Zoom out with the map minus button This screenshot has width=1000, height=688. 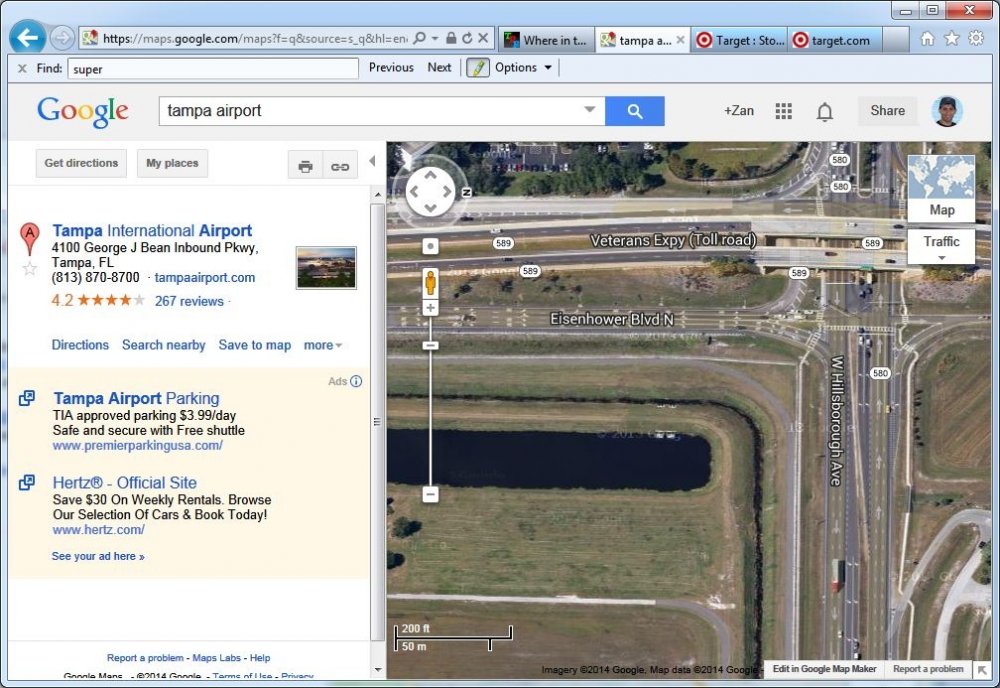pos(430,494)
